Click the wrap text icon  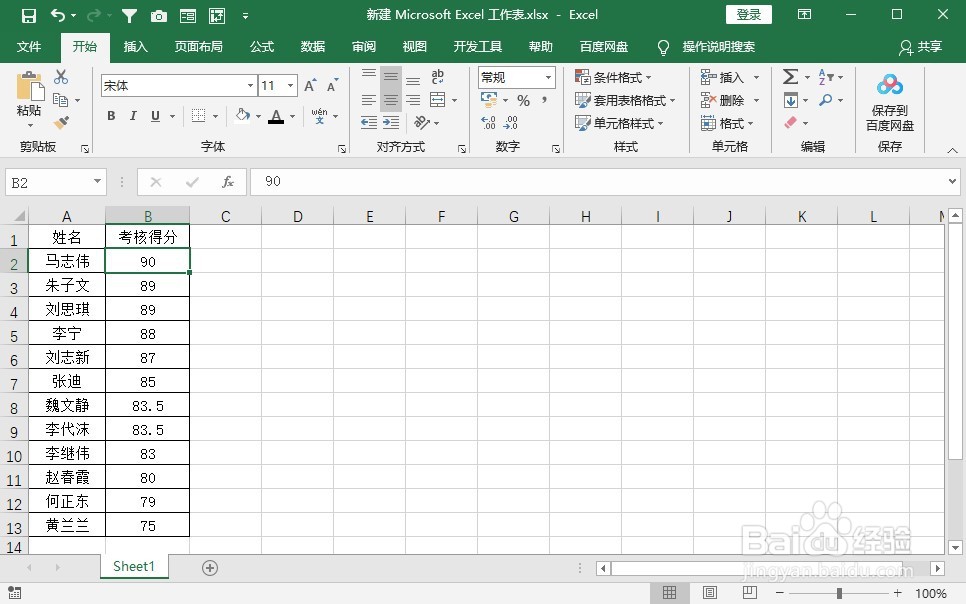[x=437, y=76]
